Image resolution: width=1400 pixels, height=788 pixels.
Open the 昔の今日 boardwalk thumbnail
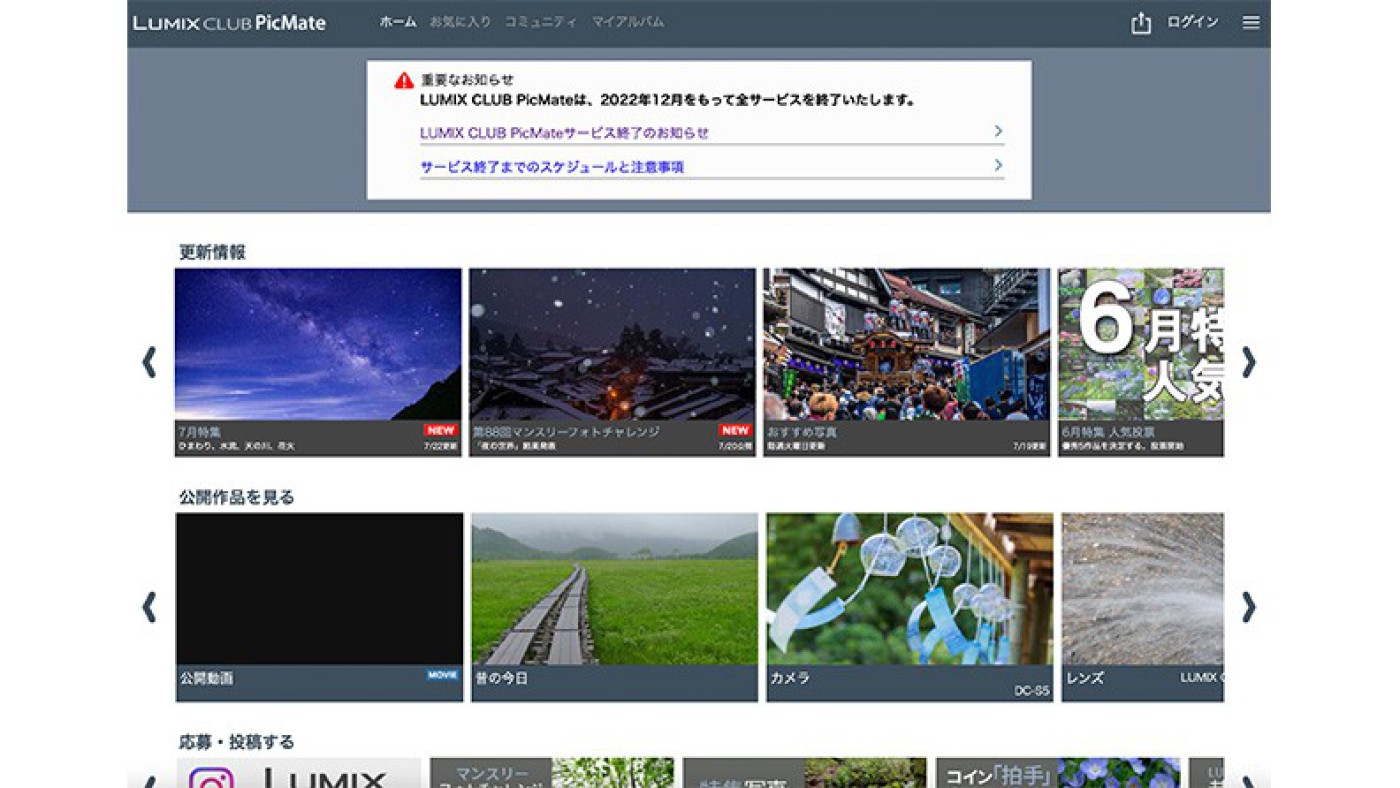click(615, 589)
